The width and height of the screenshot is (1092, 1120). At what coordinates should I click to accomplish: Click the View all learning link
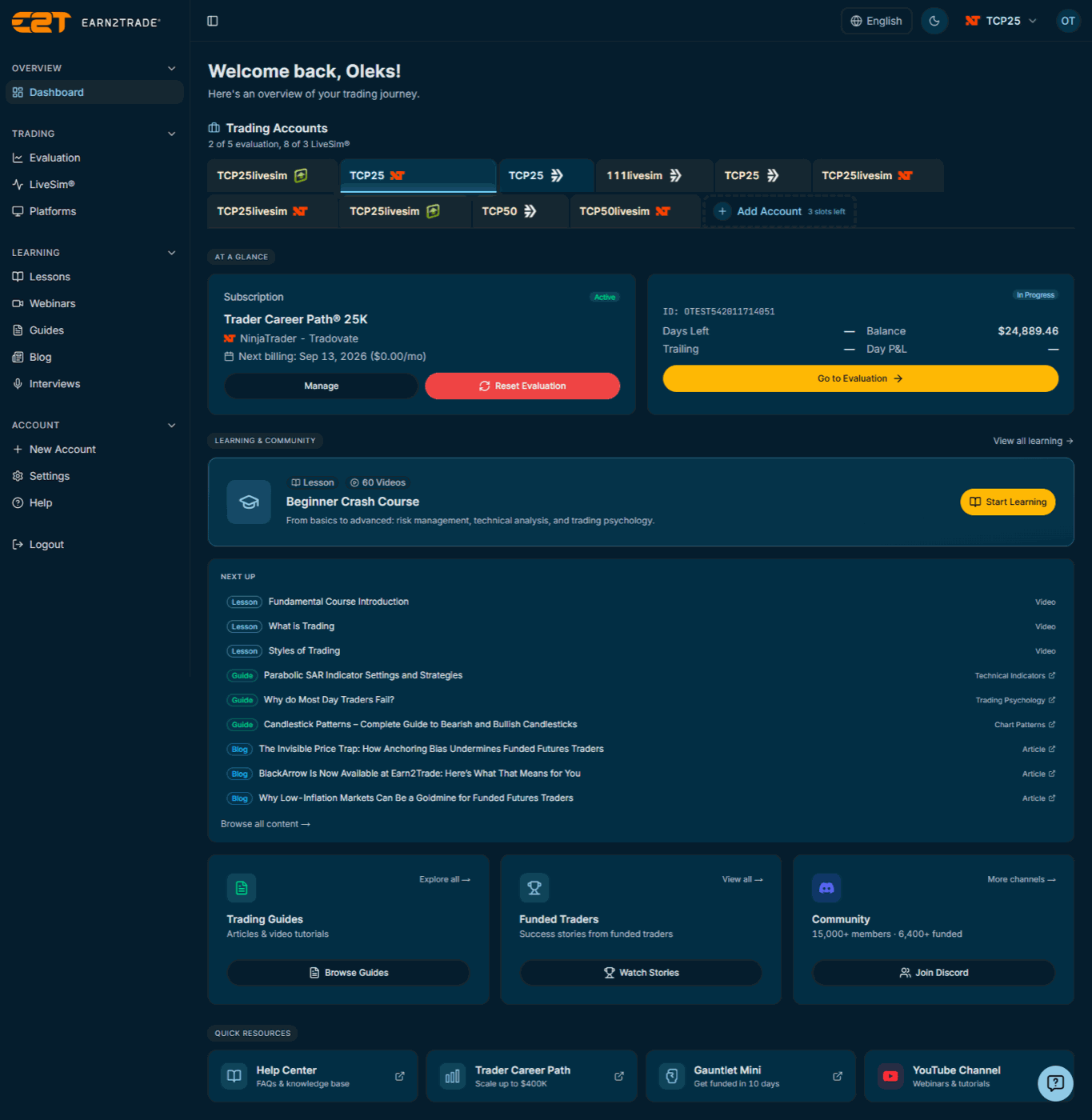[1033, 441]
